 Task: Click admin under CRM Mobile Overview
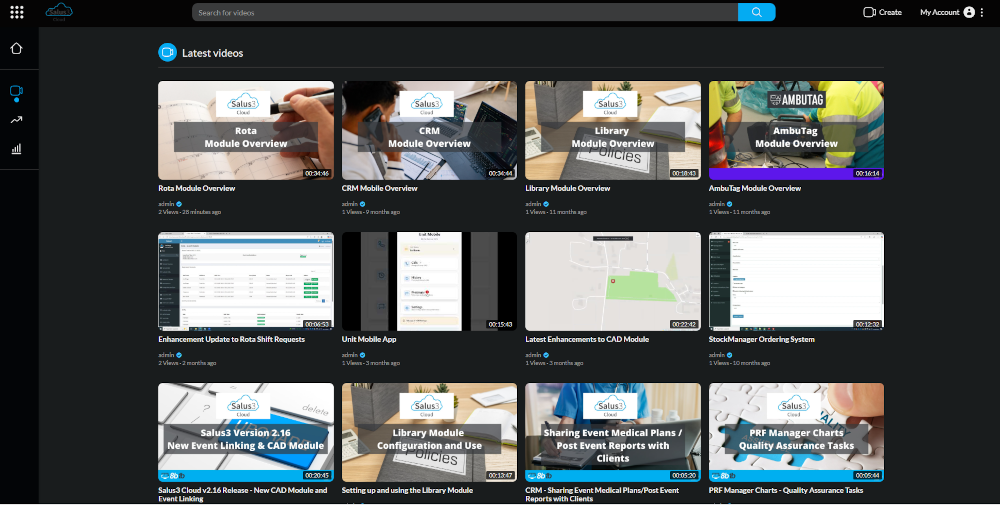click(x=349, y=204)
